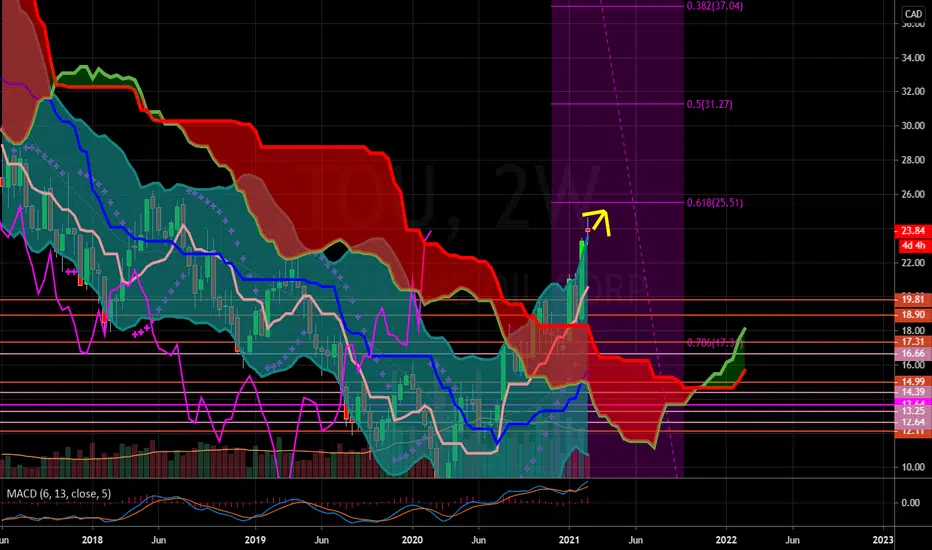
Task: Open the CAD currency selector
Action: (x=913, y=14)
